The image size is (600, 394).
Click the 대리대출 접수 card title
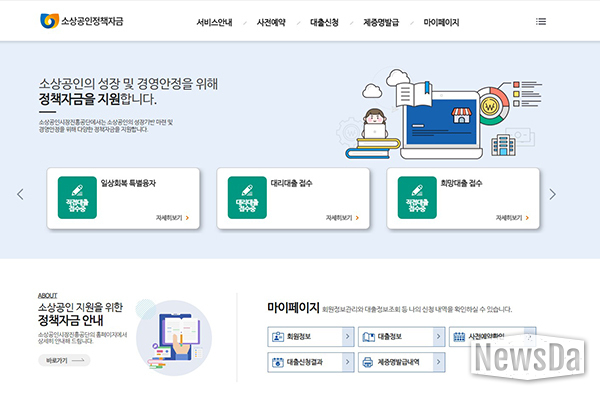pyautogui.click(x=291, y=183)
